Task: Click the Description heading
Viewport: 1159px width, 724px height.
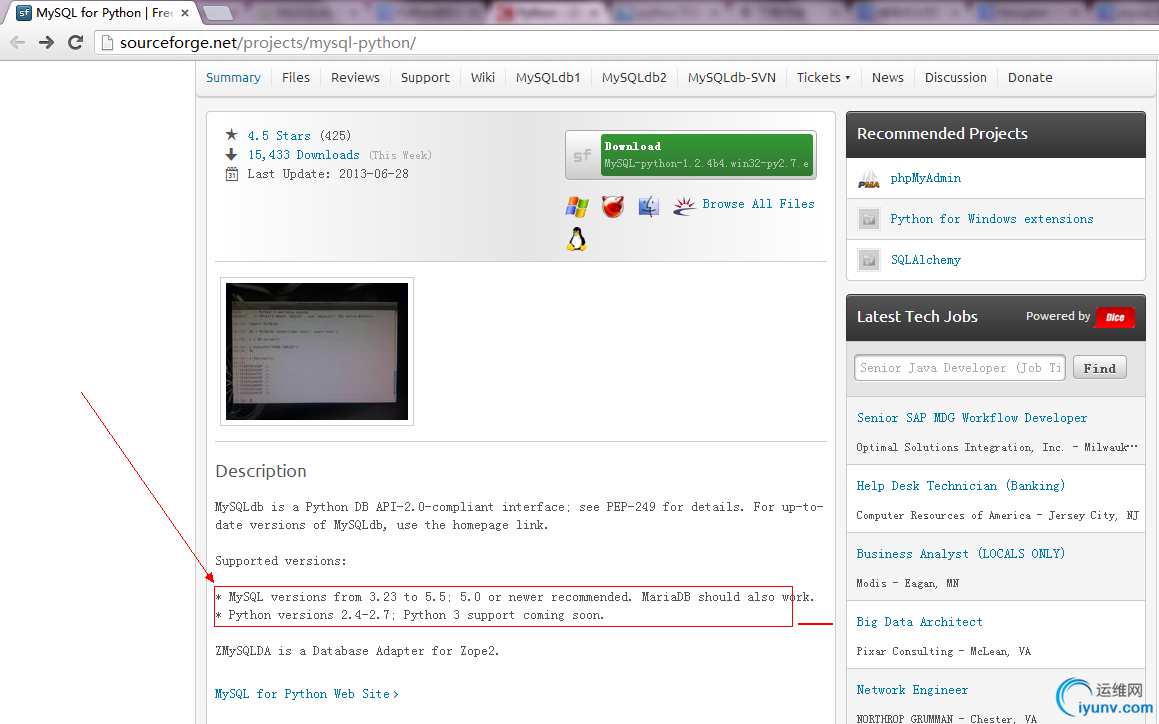Action: pos(260,471)
